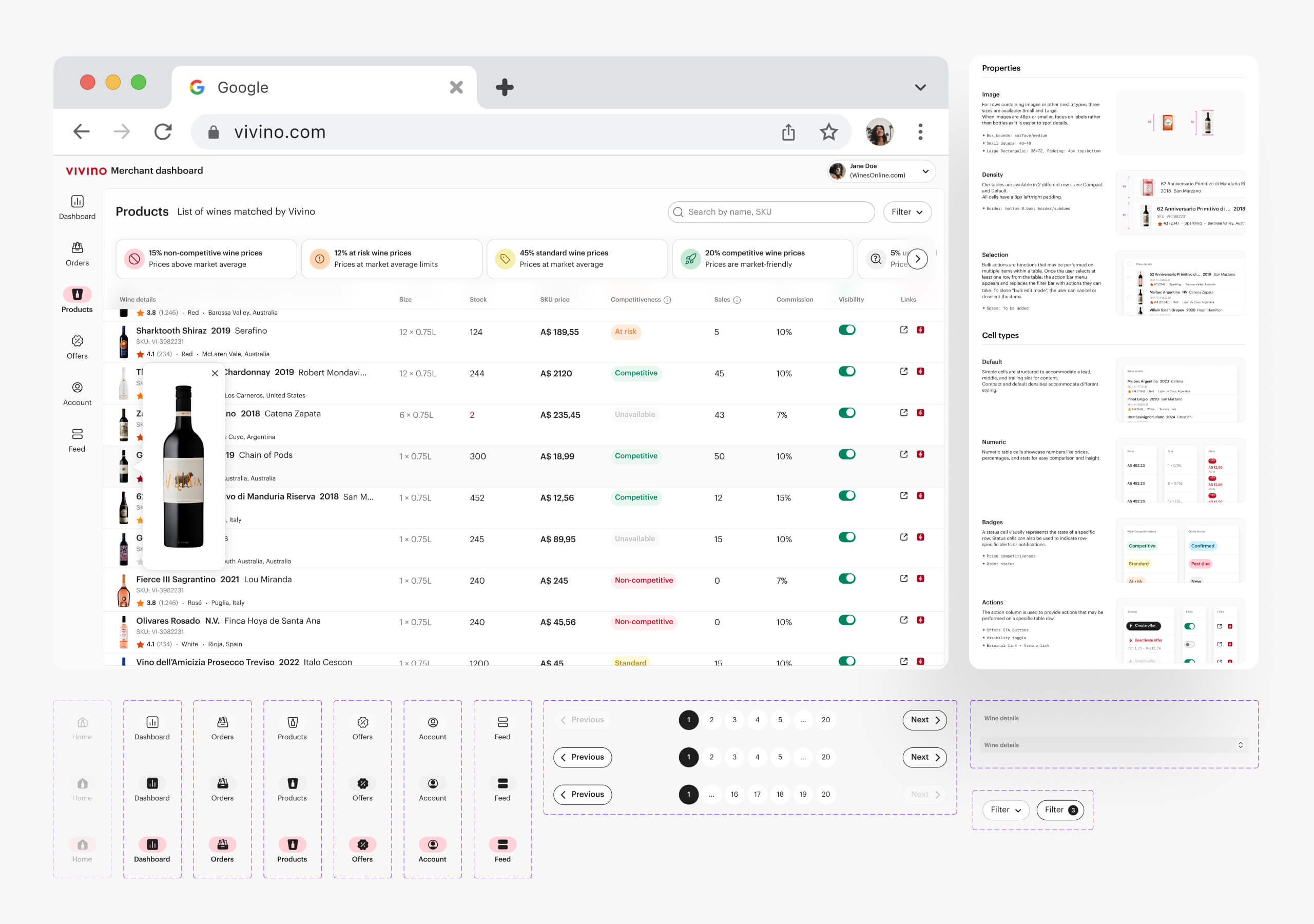Reload the vivino.com page
The image size is (1314, 924).
pyautogui.click(x=163, y=132)
